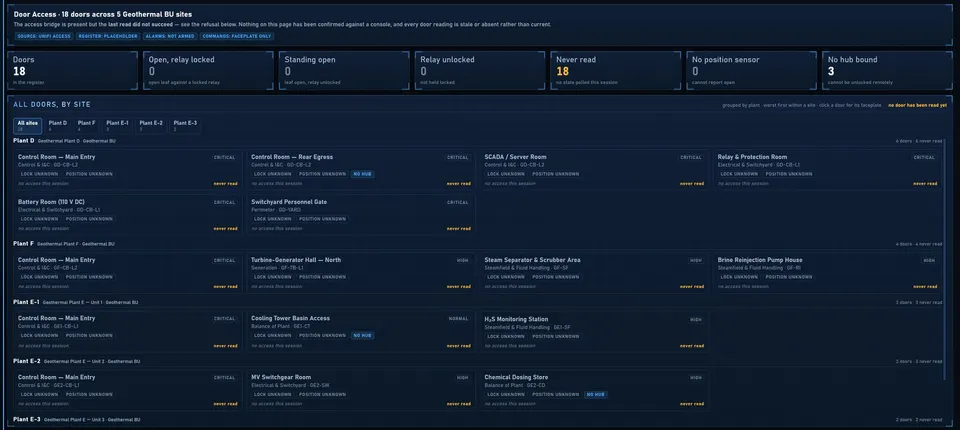Click the Open, relay locked summary tile
The height and width of the screenshot is (430, 960).
208,70
